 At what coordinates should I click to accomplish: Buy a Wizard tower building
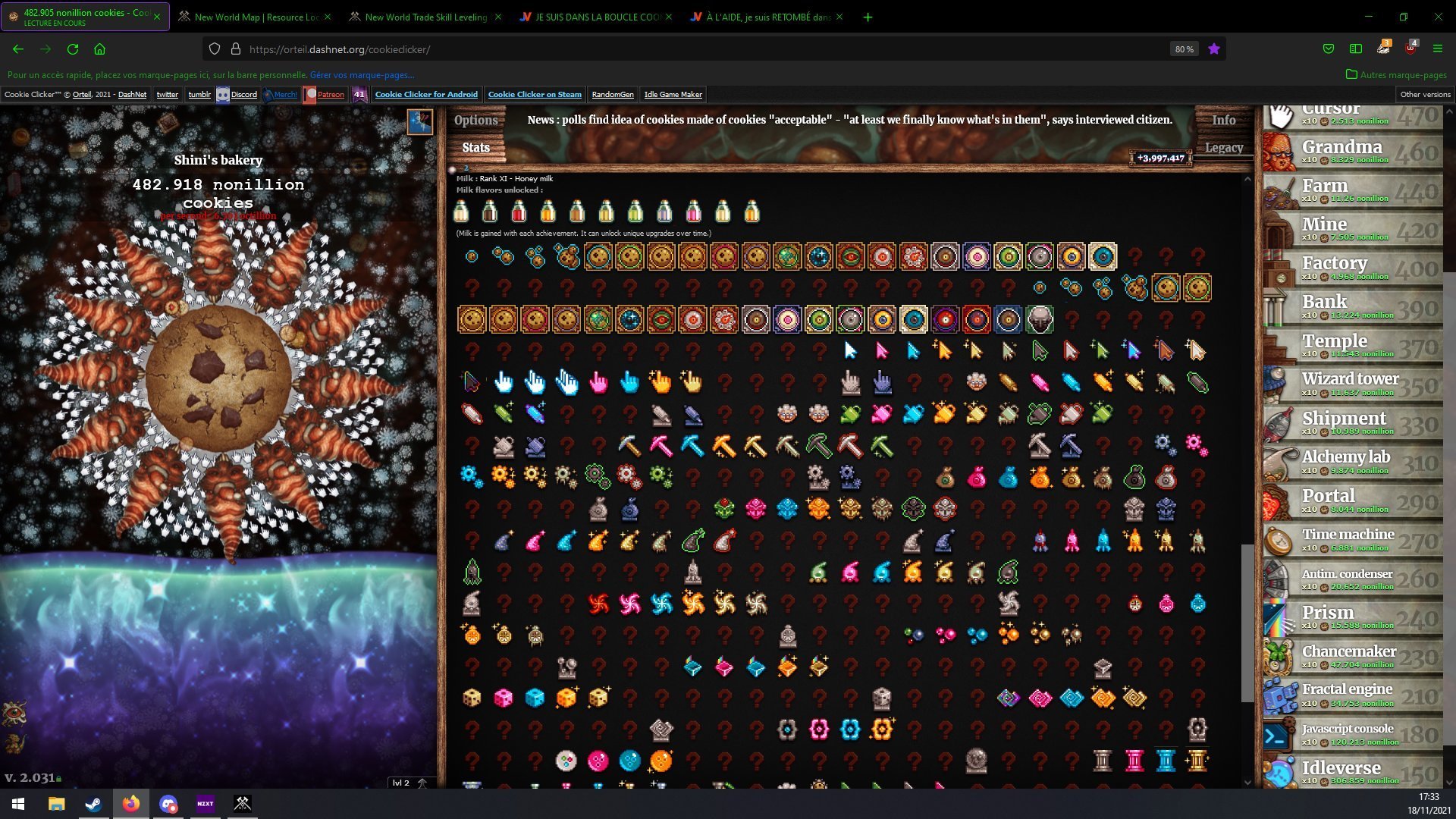click(1353, 384)
